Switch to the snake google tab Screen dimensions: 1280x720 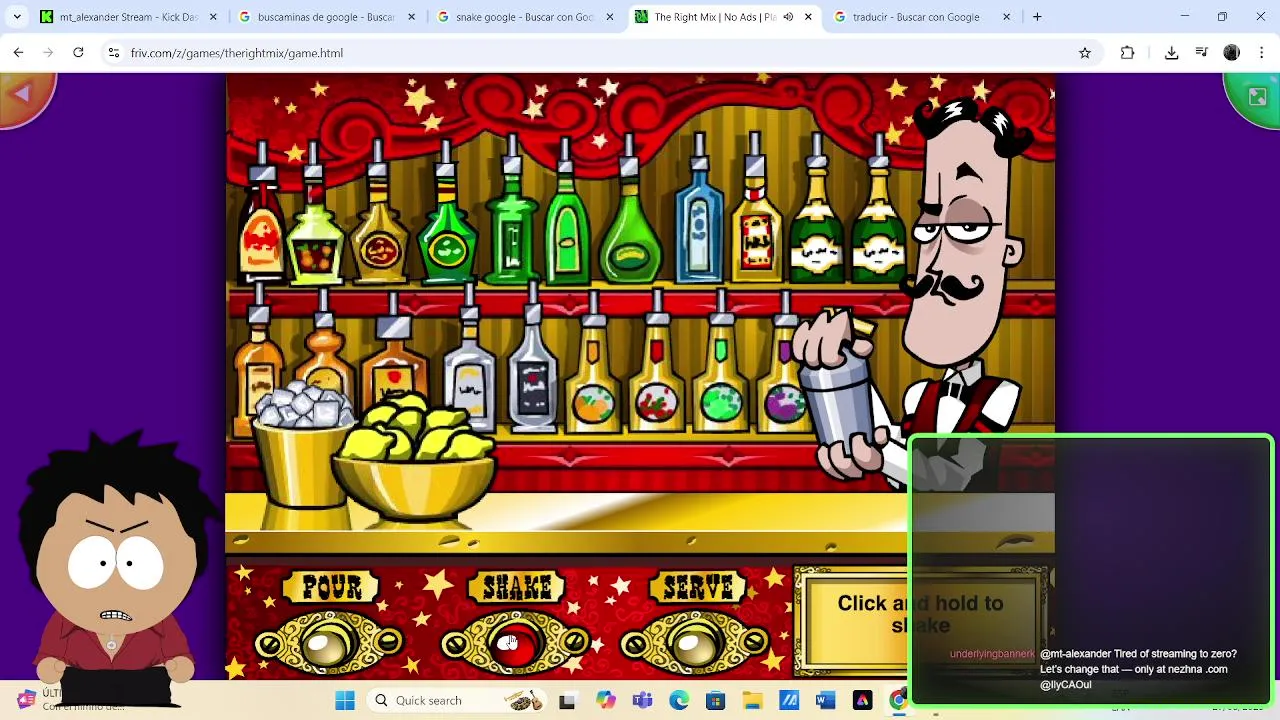point(524,17)
